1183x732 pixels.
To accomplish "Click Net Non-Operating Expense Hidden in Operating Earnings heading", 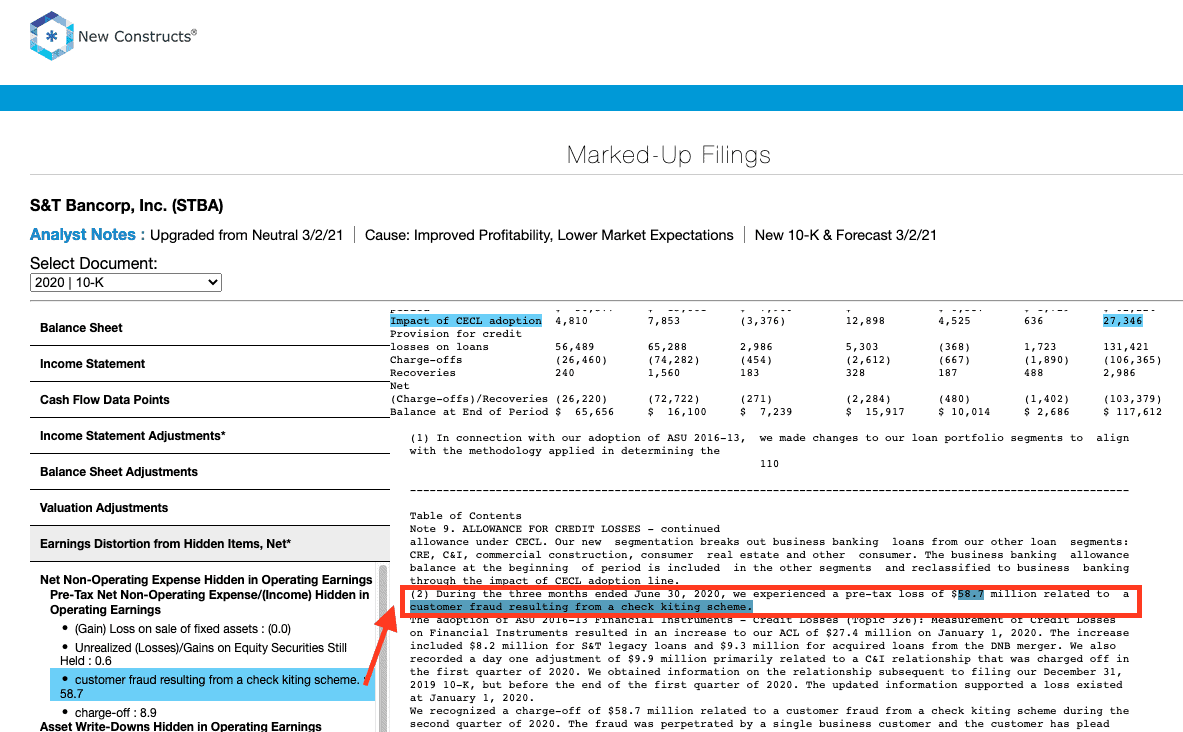I will [206, 580].
